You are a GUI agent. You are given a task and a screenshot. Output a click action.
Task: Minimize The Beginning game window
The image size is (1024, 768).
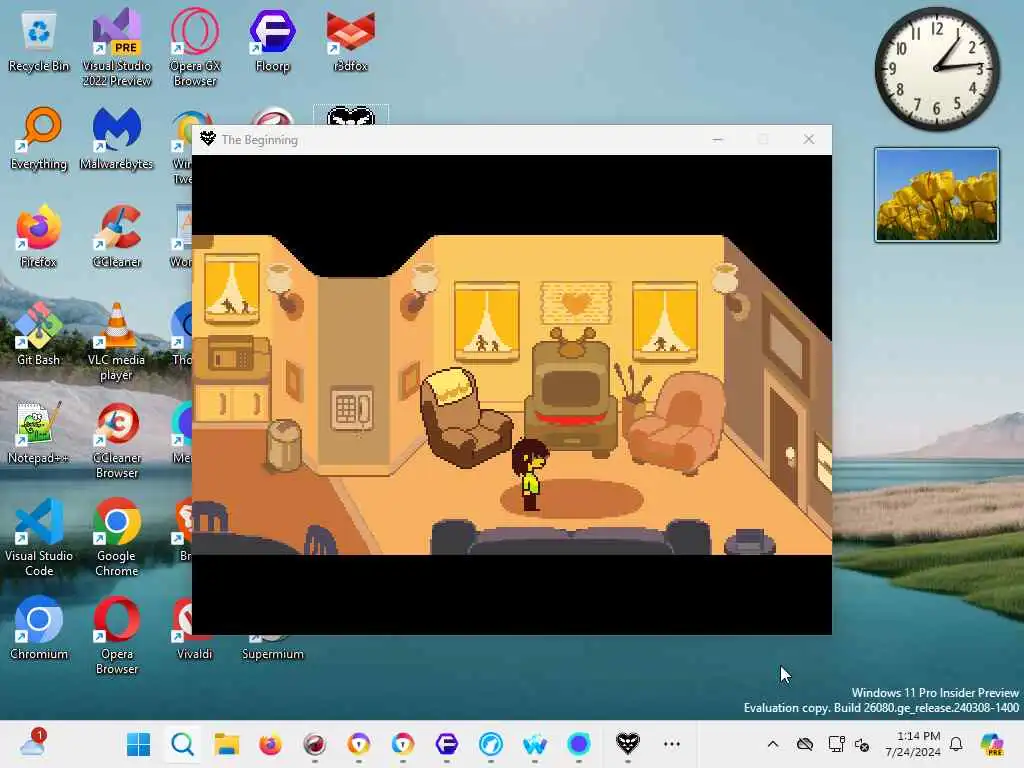tap(718, 139)
